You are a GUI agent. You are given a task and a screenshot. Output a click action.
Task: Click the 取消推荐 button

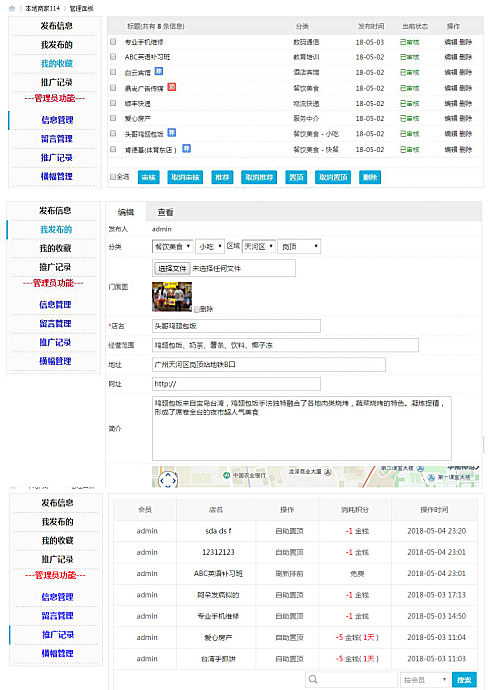point(259,177)
